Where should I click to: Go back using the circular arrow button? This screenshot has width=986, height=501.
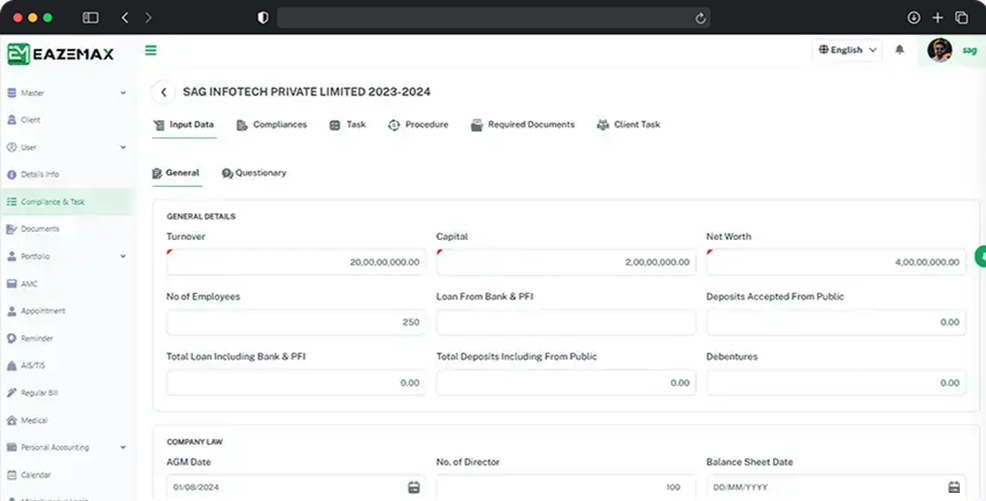click(x=163, y=92)
